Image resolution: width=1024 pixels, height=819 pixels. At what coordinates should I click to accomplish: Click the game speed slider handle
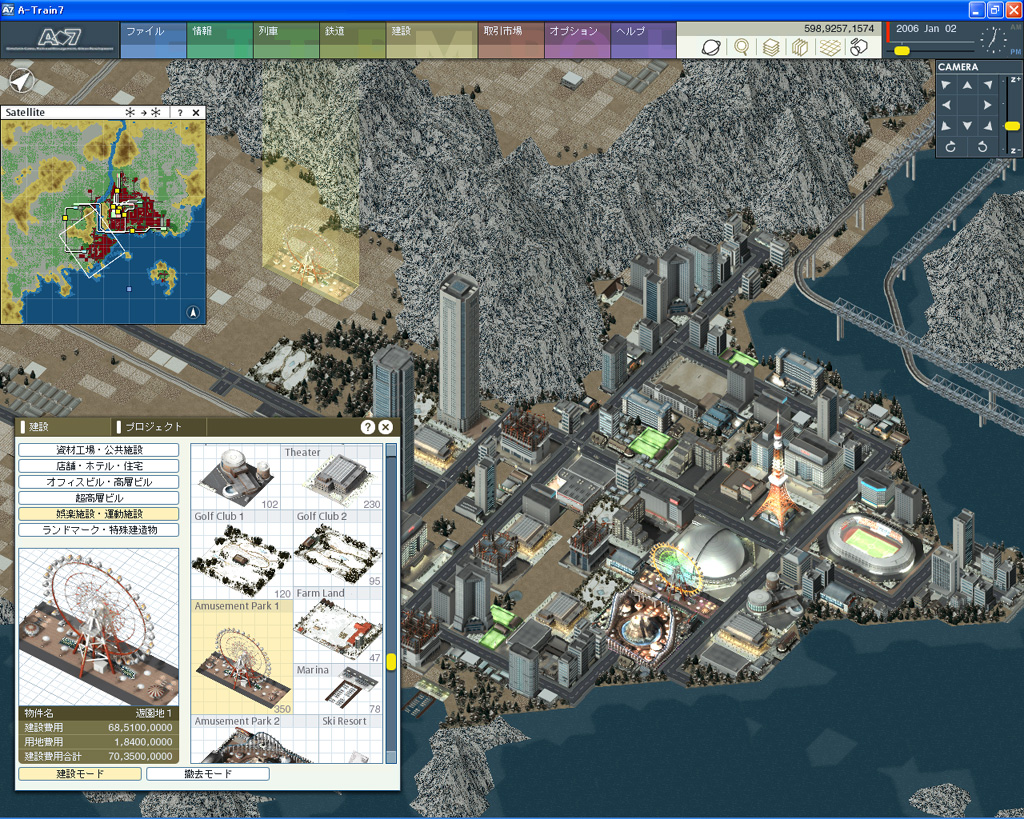[902, 50]
